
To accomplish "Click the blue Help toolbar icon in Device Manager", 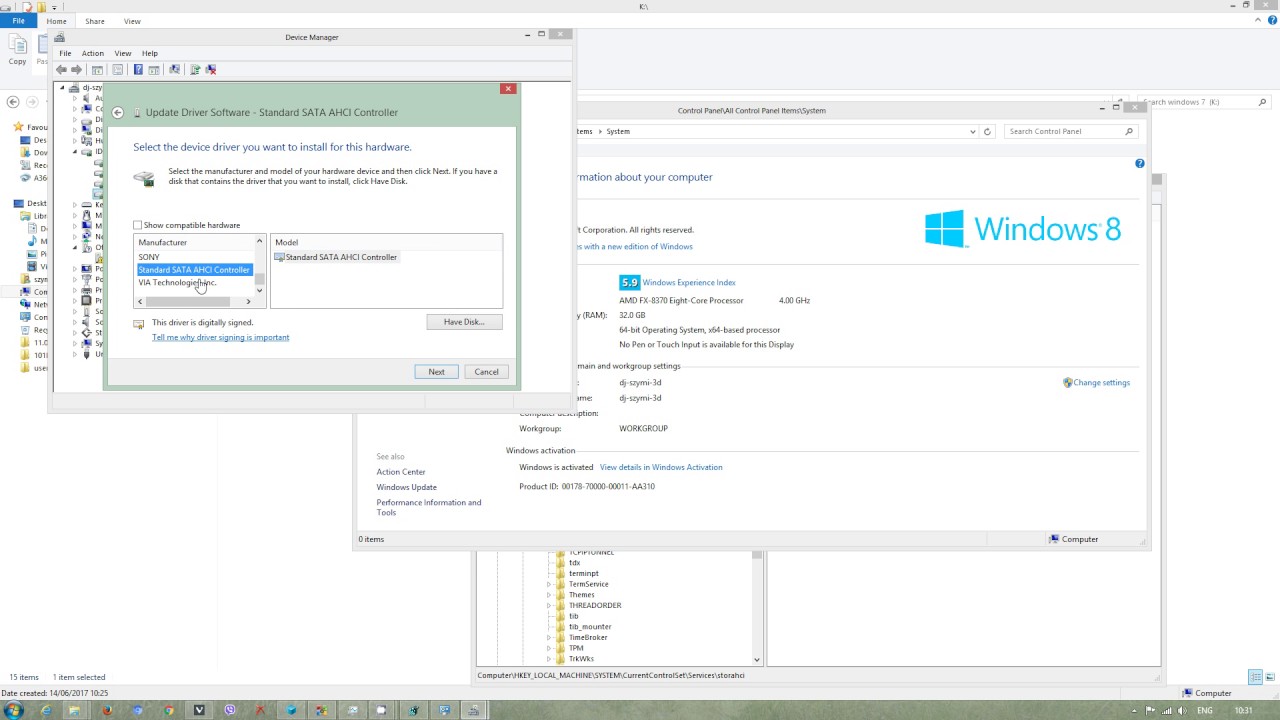I will tap(138, 70).
